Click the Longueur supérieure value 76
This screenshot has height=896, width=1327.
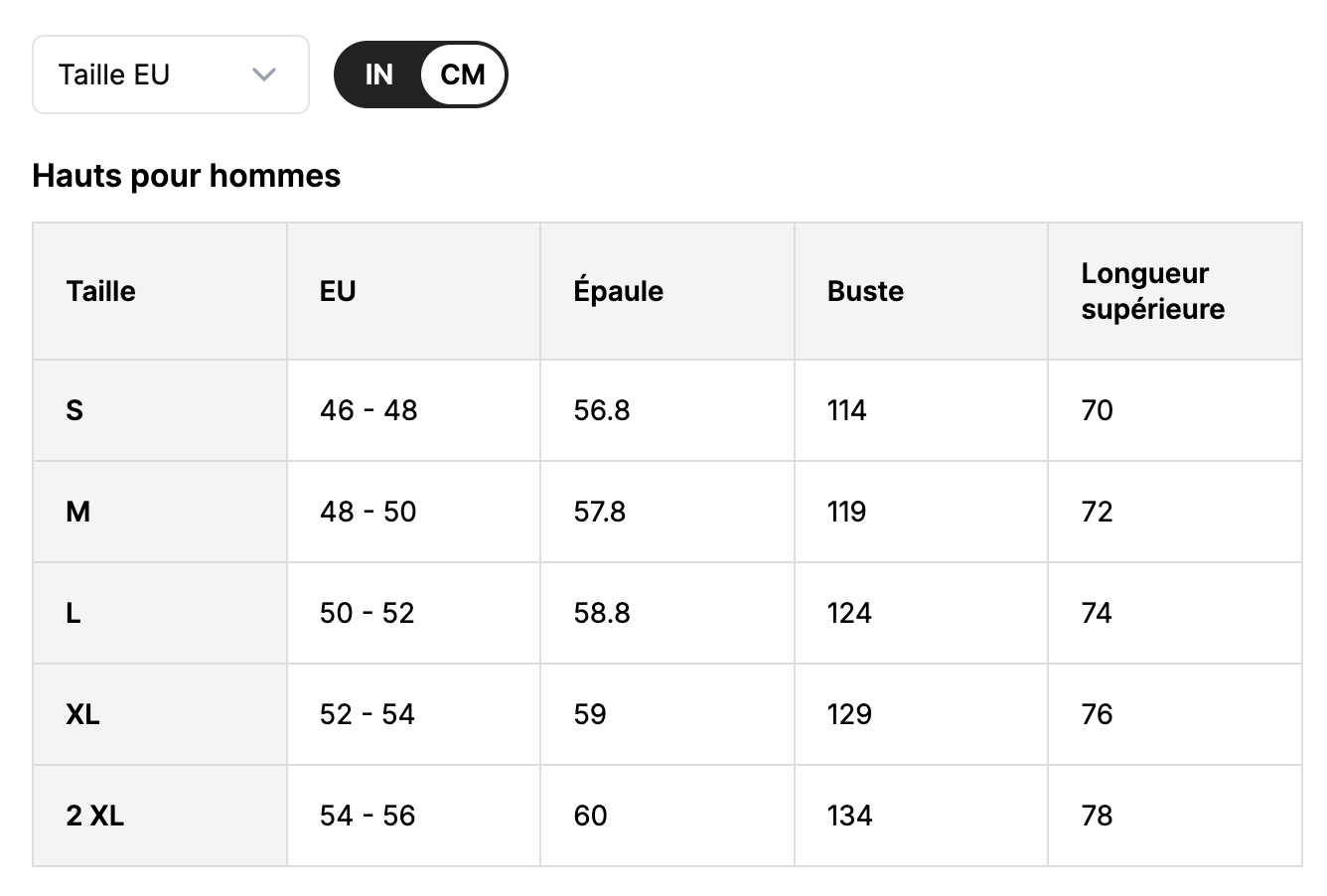[1097, 714]
